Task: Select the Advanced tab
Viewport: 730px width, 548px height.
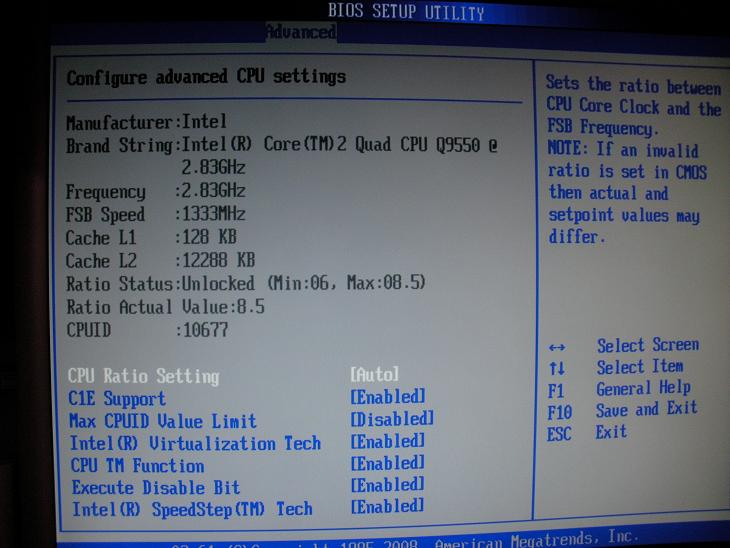Action: [301, 32]
